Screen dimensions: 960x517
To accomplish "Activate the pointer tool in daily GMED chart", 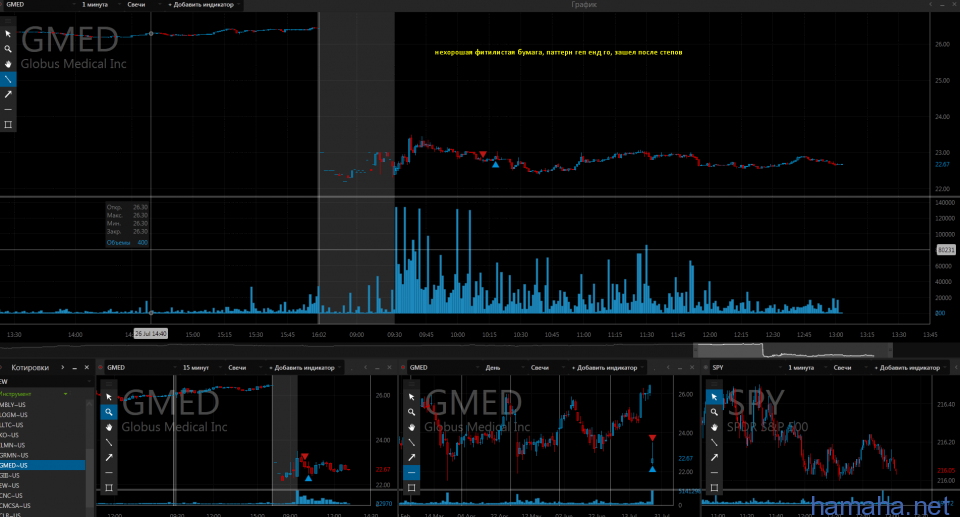I will point(411,397).
